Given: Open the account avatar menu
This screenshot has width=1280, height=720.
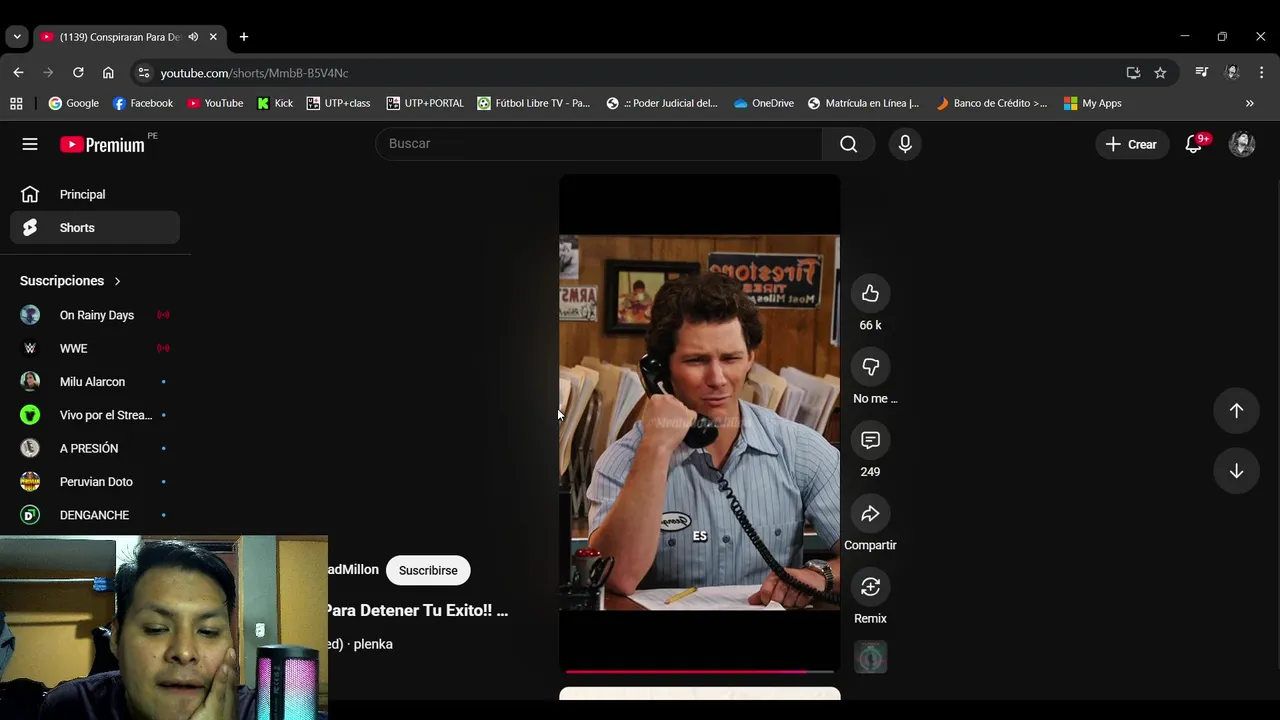Looking at the screenshot, I should pyautogui.click(x=1242, y=144).
